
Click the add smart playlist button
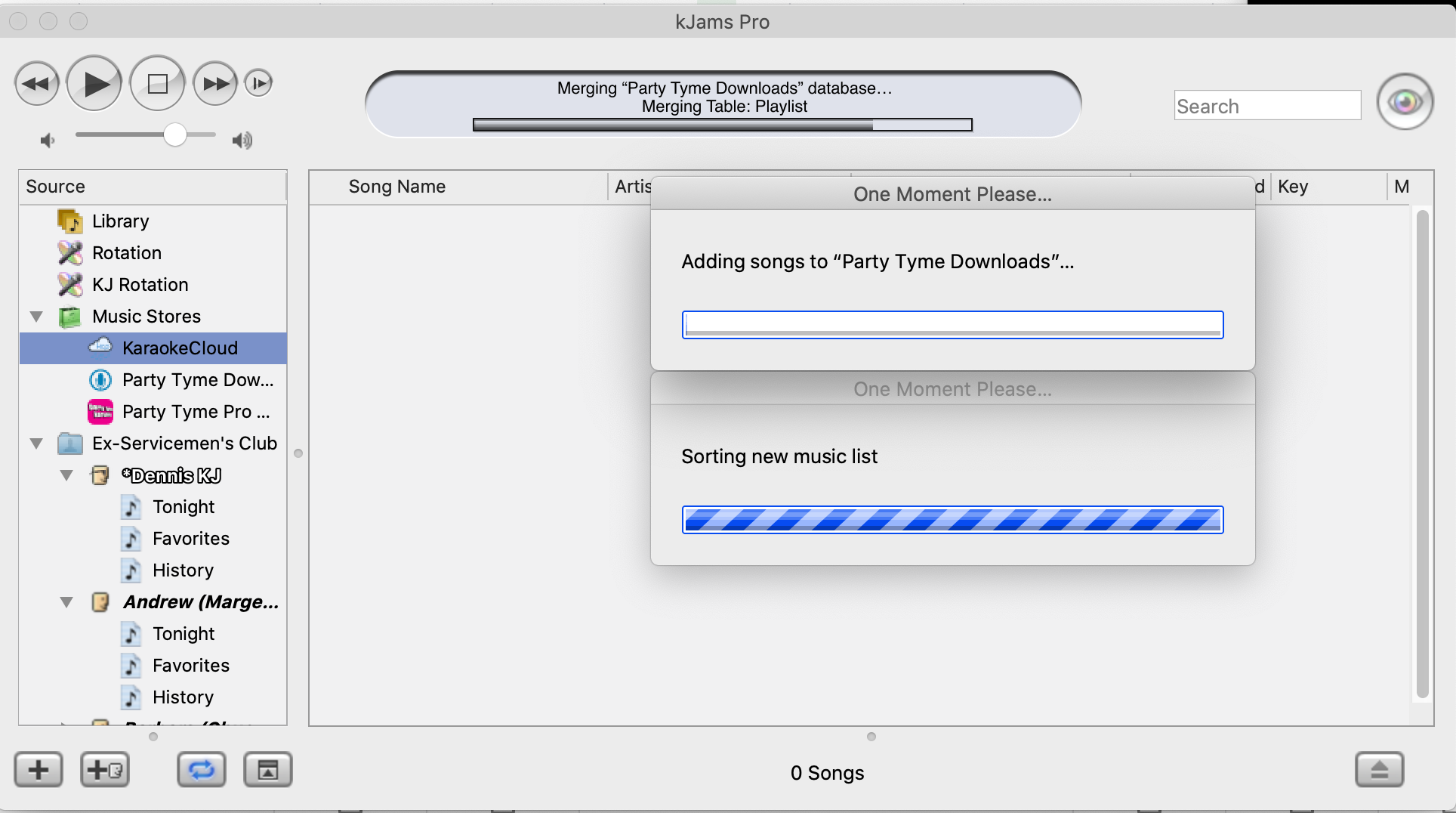(105, 770)
